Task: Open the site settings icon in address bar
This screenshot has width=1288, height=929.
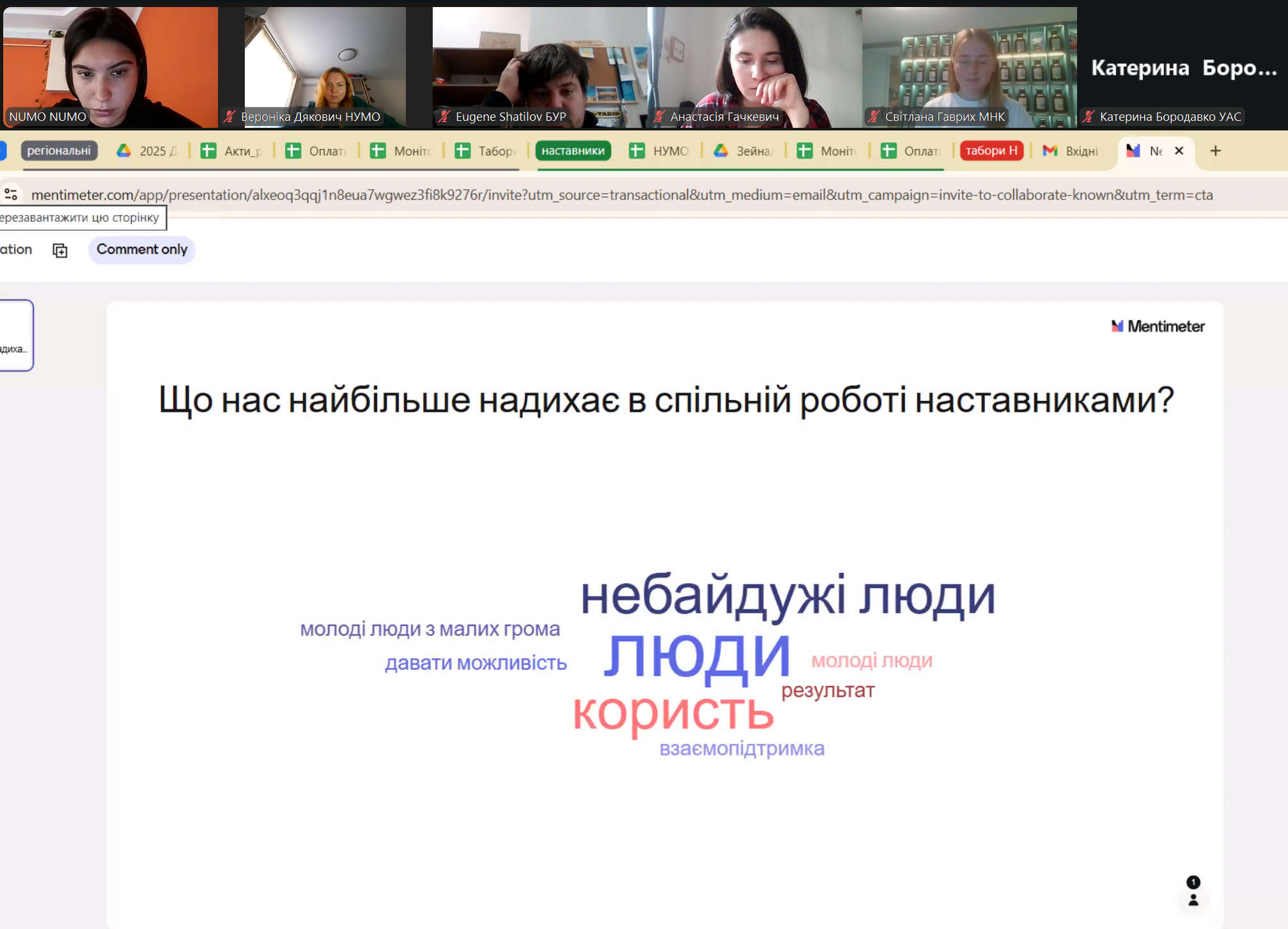Action: [11, 194]
